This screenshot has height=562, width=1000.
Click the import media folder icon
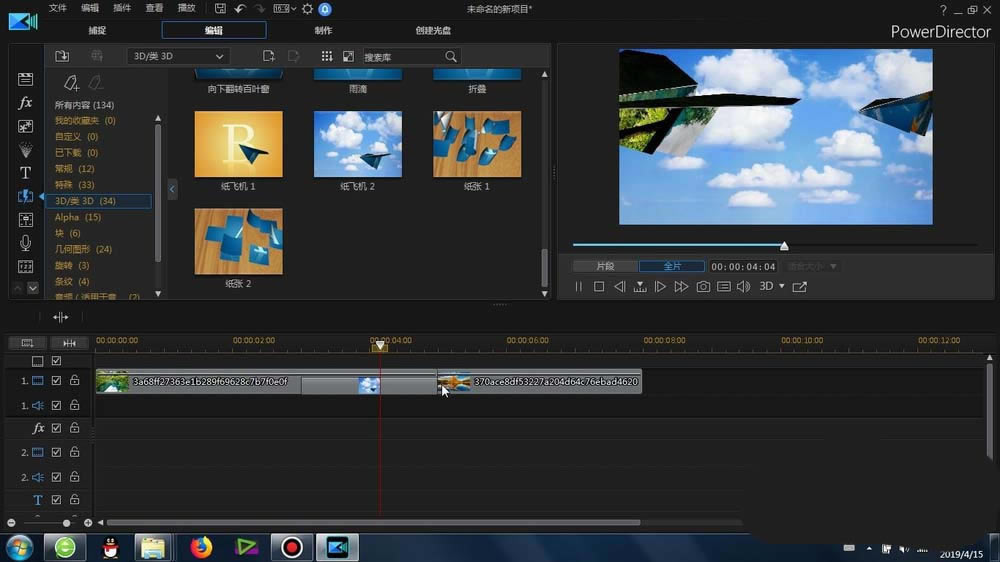coord(62,56)
